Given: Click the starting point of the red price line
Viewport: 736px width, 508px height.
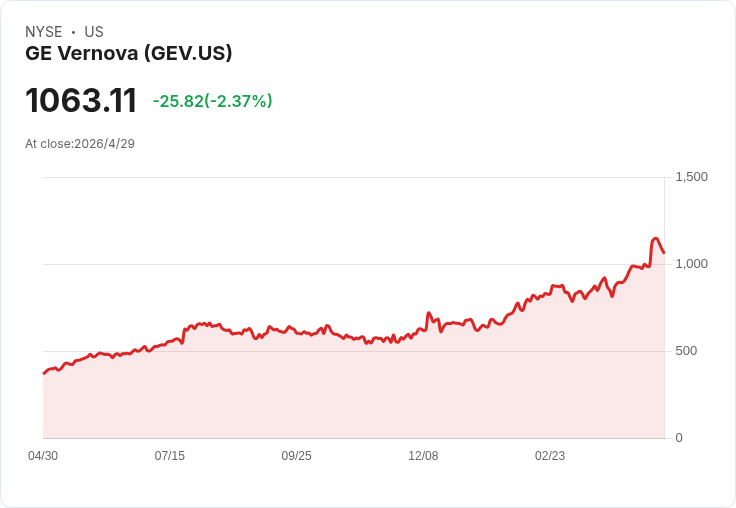Looking at the screenshot, I should pos(44,374).
